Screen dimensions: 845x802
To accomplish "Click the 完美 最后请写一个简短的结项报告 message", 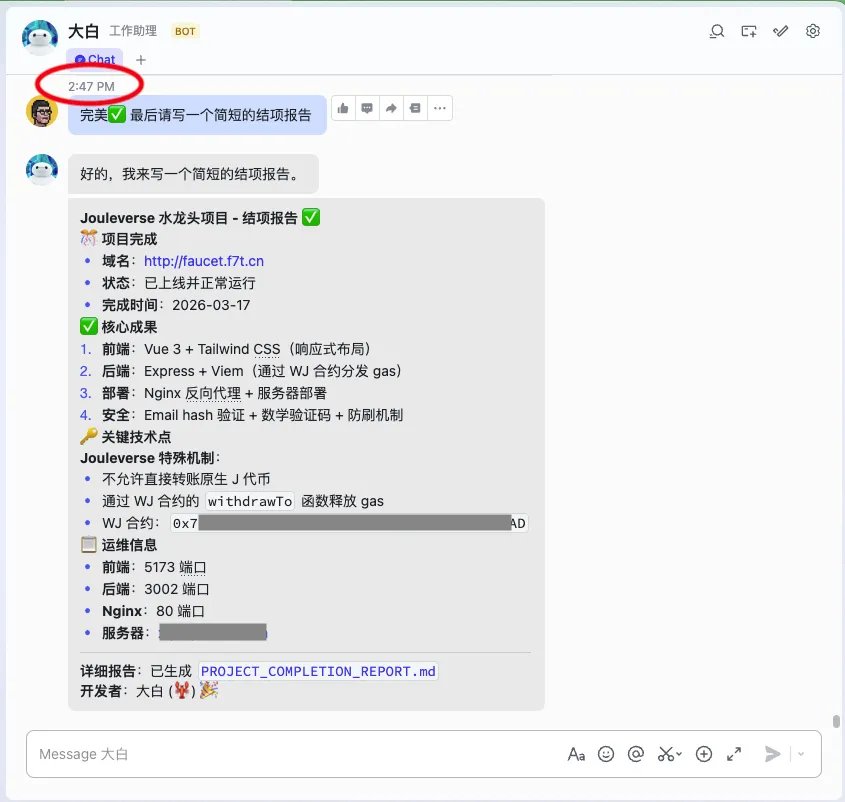I will [x=197, y=115].
